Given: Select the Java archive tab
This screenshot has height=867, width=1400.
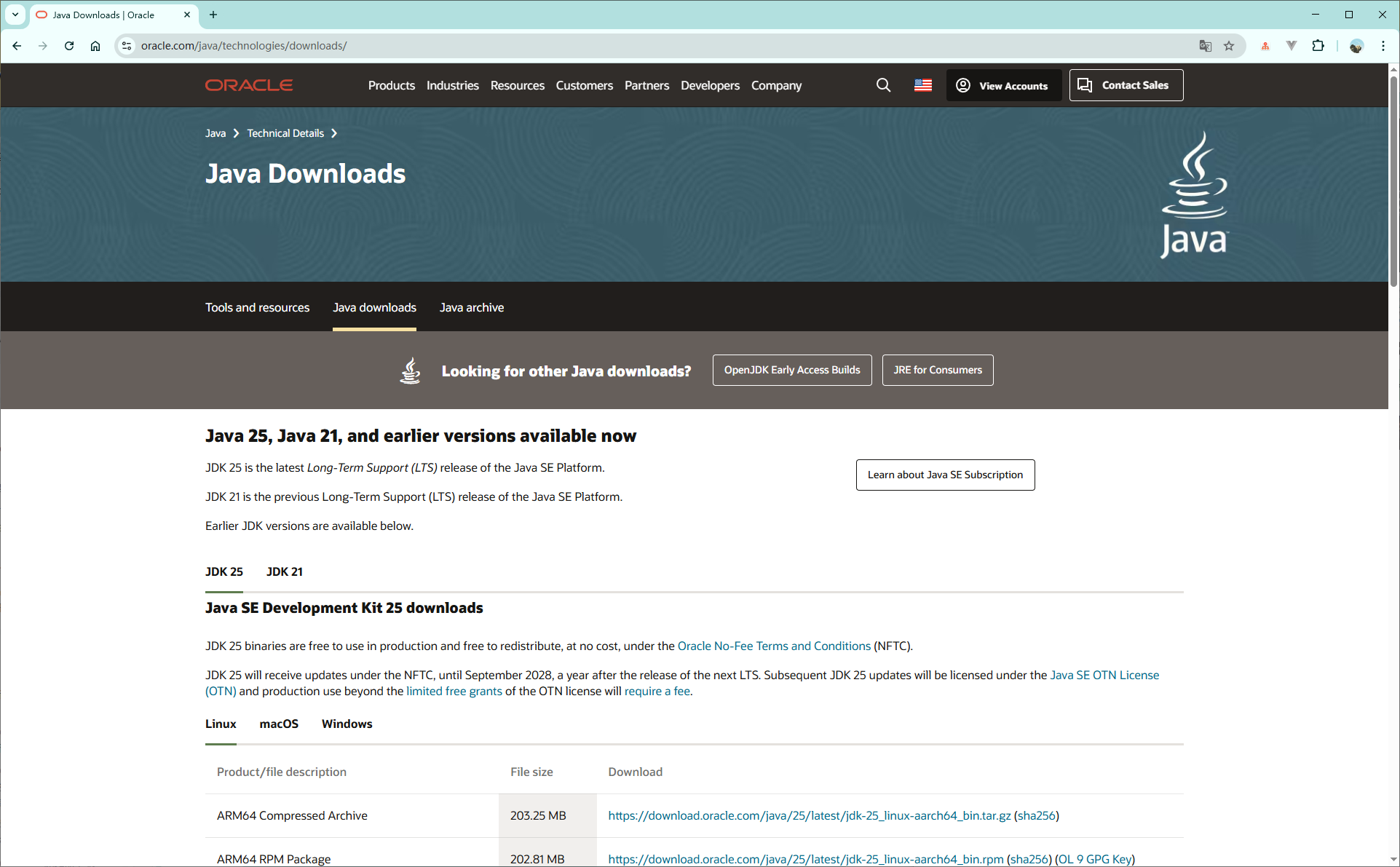Looking at the screenshot, I should tap(471, 307).
